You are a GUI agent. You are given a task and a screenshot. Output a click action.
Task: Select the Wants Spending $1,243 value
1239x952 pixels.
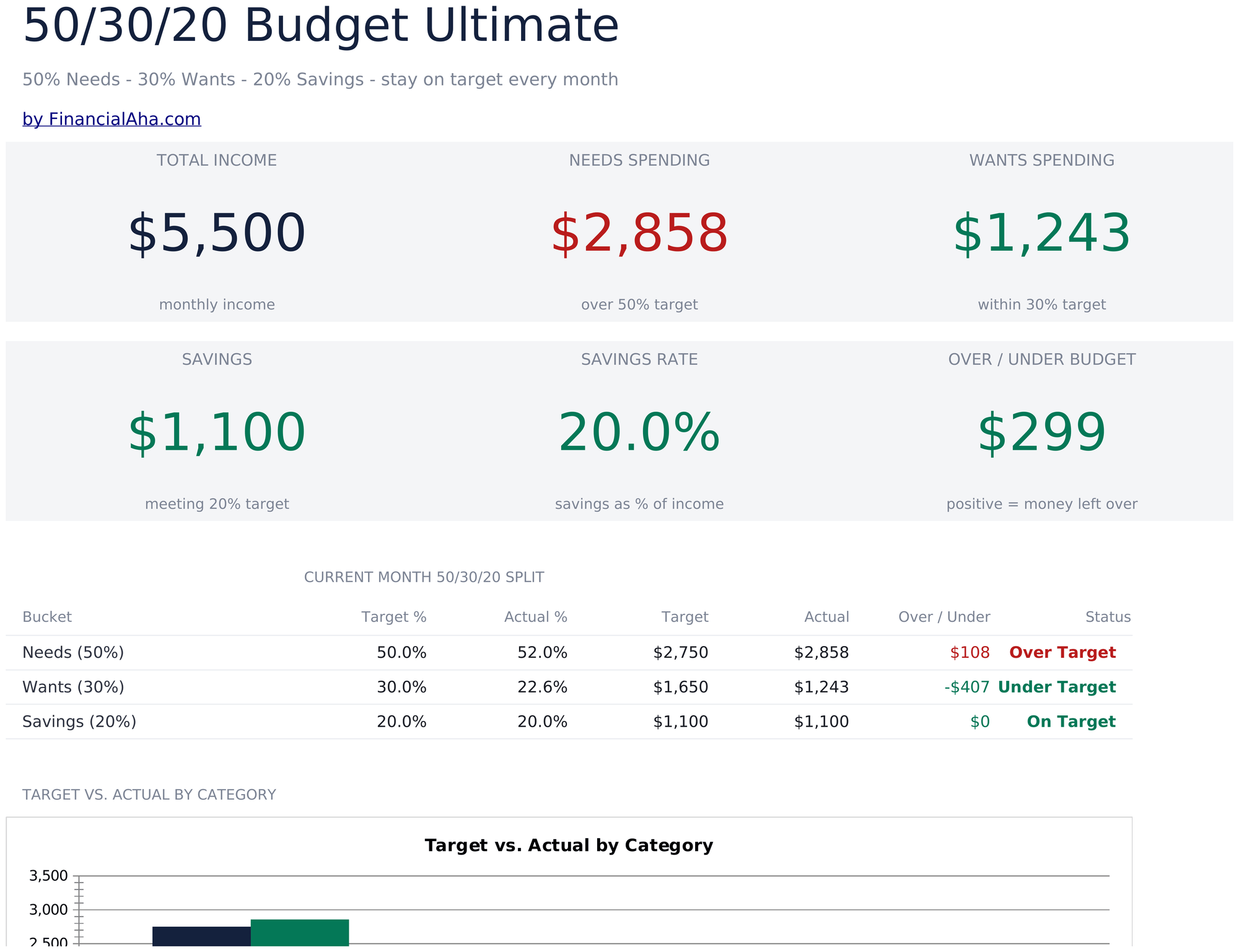point(1042,234)
